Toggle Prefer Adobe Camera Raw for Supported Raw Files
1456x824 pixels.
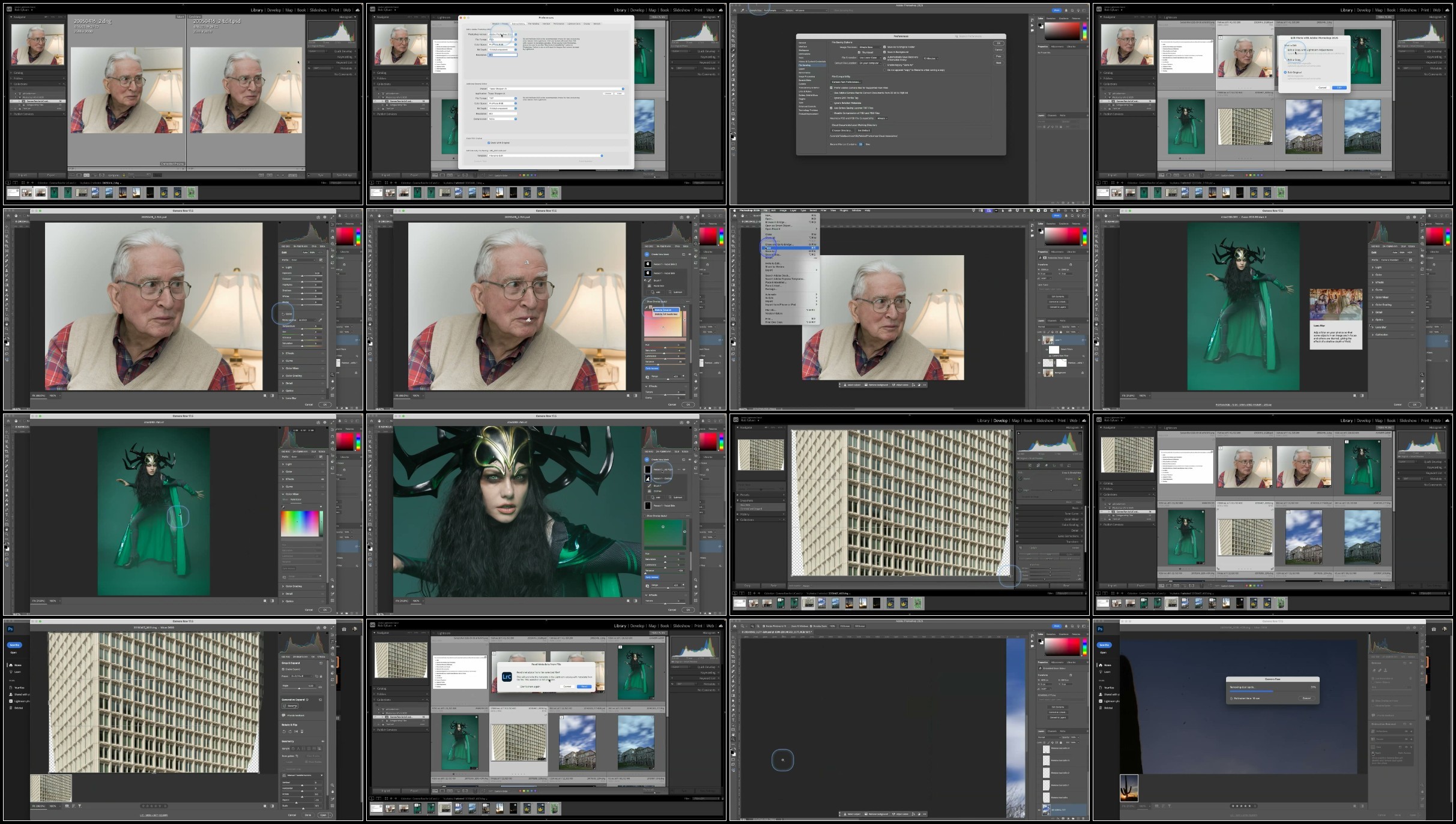click(x=832, y=88)
